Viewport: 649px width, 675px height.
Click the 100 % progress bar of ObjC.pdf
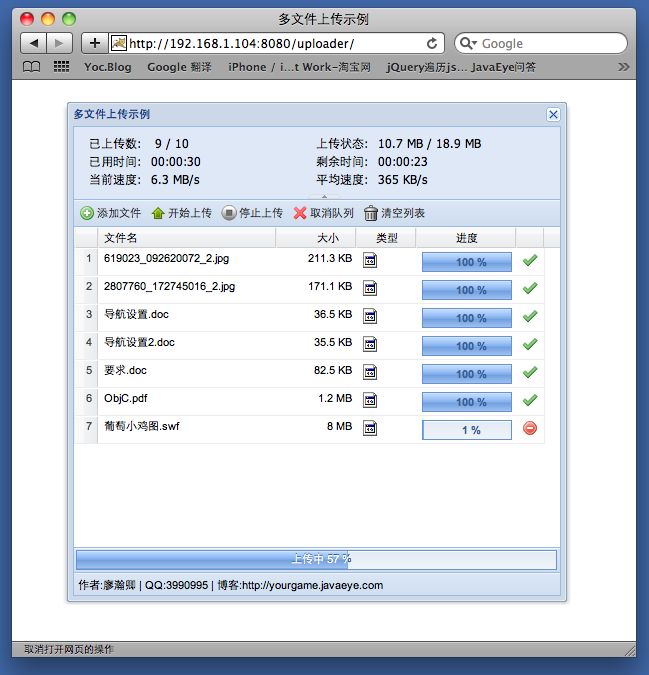(467, 402)
